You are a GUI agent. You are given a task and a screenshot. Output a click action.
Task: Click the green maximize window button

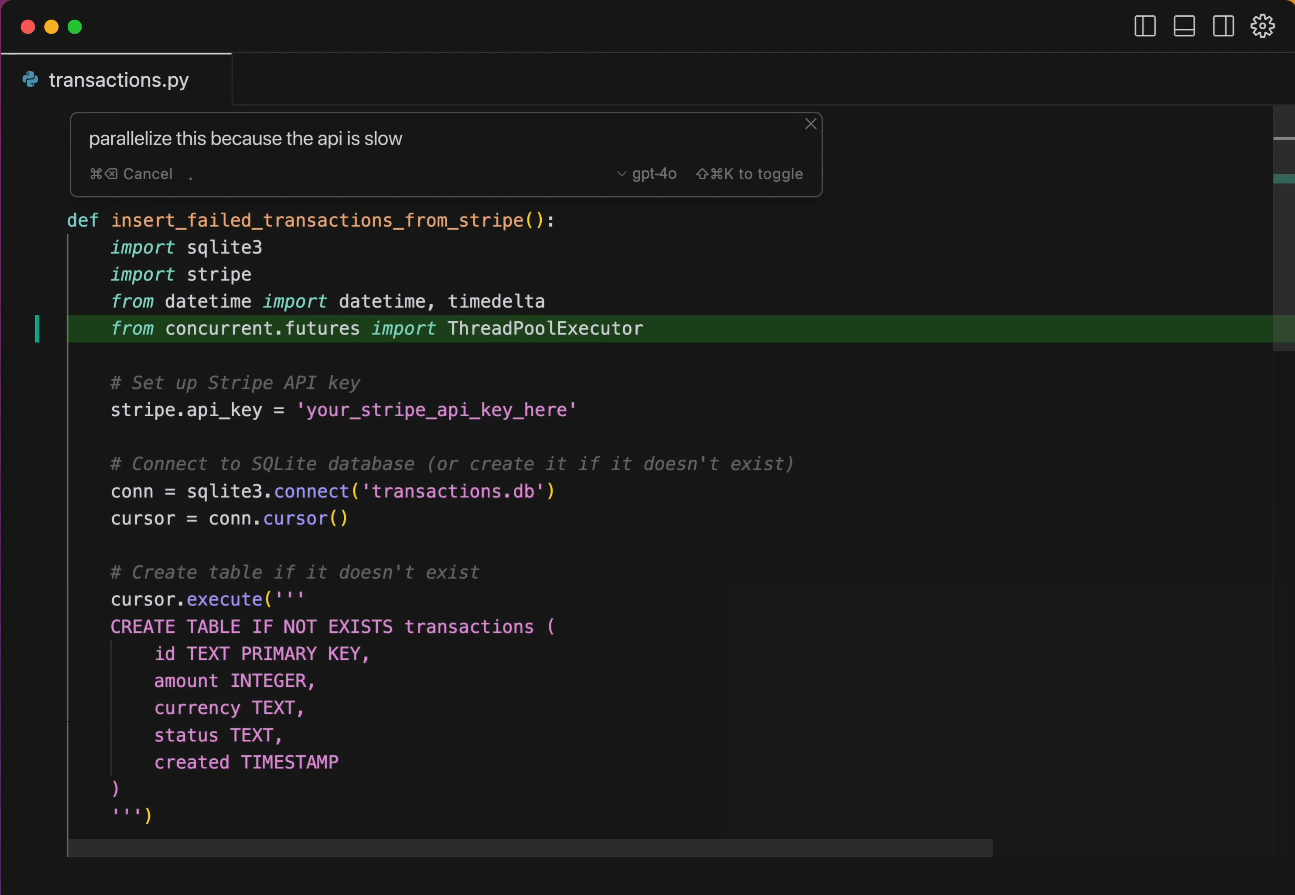[x=75, y=27]
